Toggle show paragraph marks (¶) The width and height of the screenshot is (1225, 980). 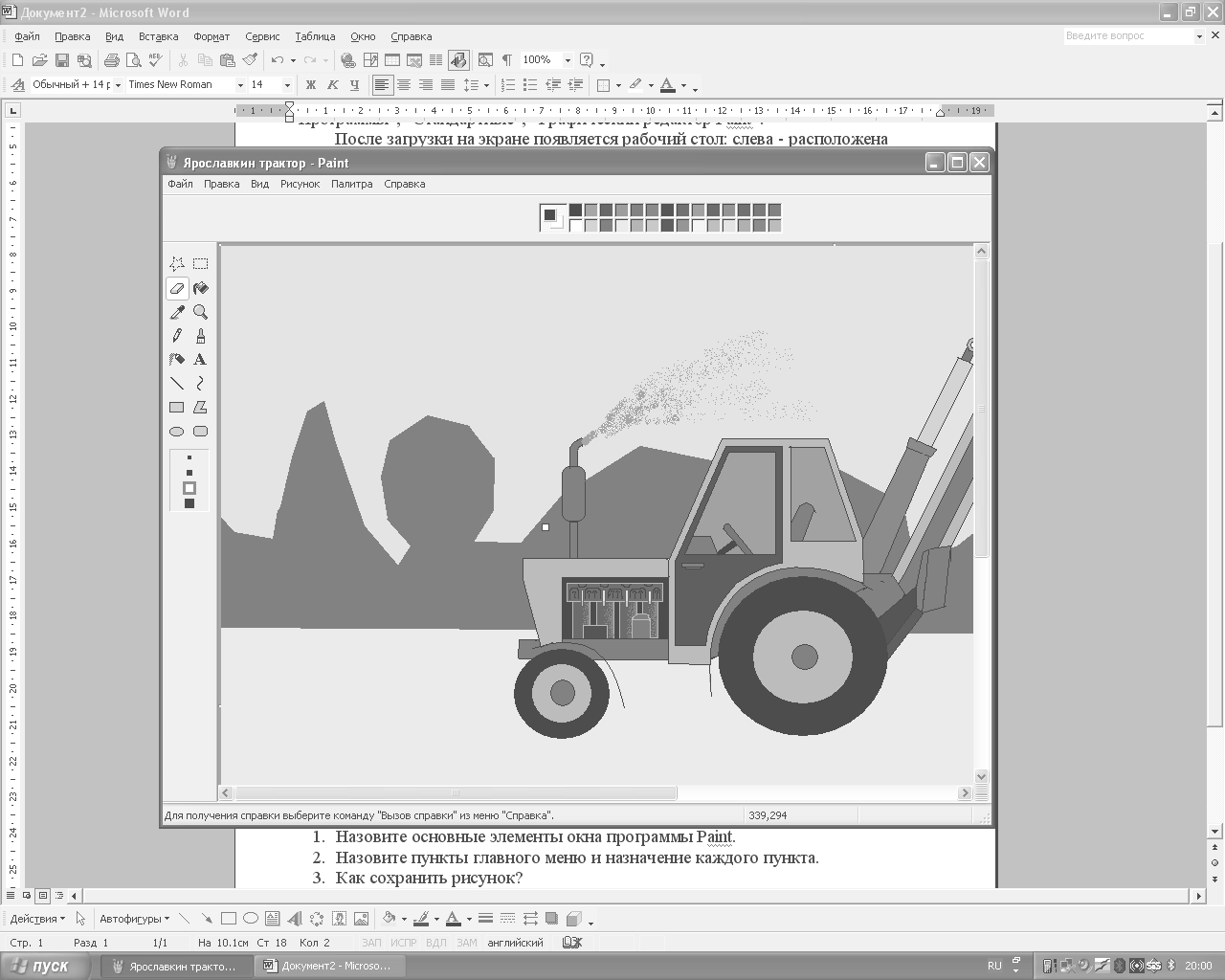[x=506, y=60]
